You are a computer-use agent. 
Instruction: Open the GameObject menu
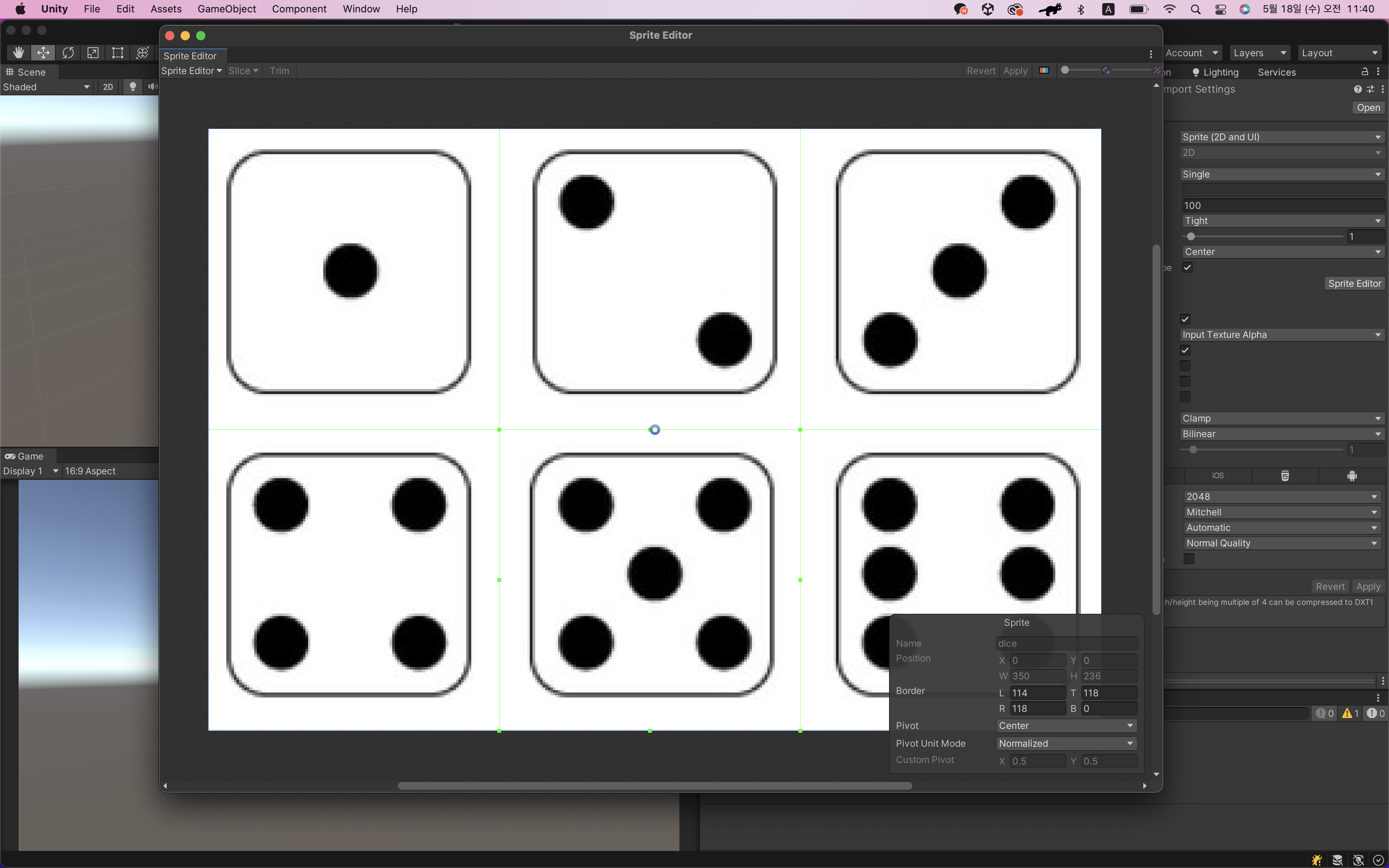tap(226, 9)
